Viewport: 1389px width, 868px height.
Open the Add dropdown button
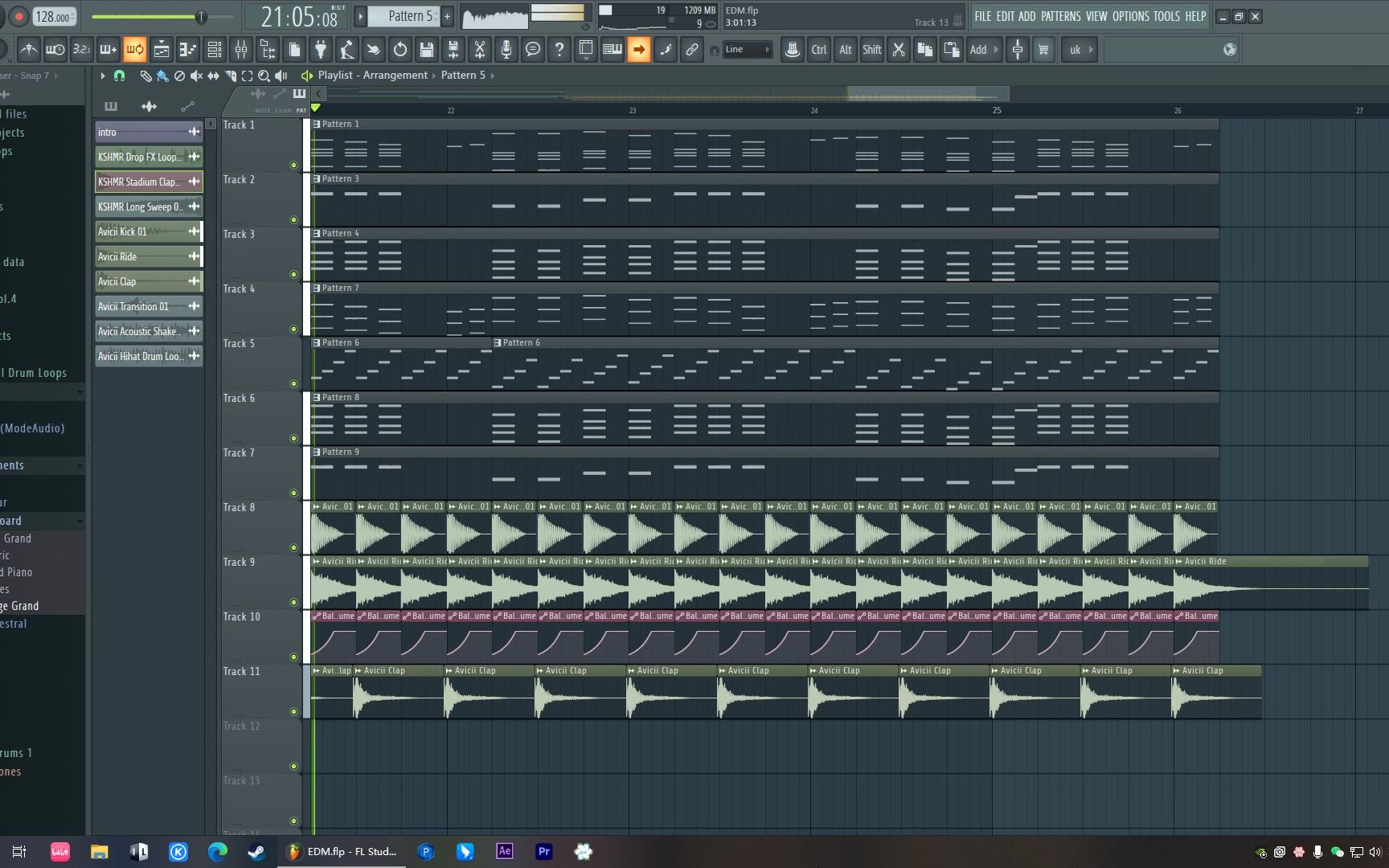984,50
